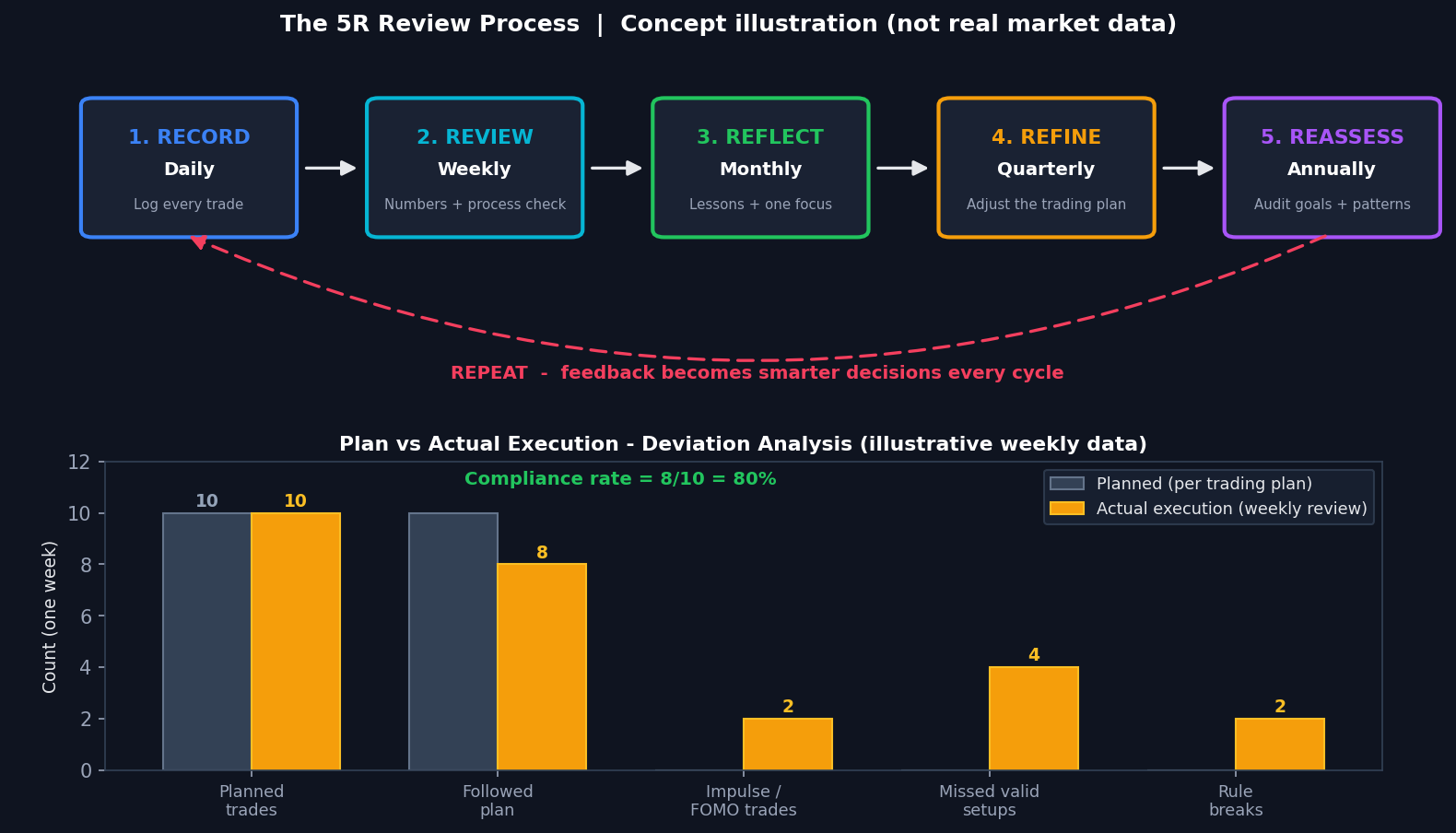Click the orange Followed plan bar labeled 8
1456x833 pixels.
point(542,667)
